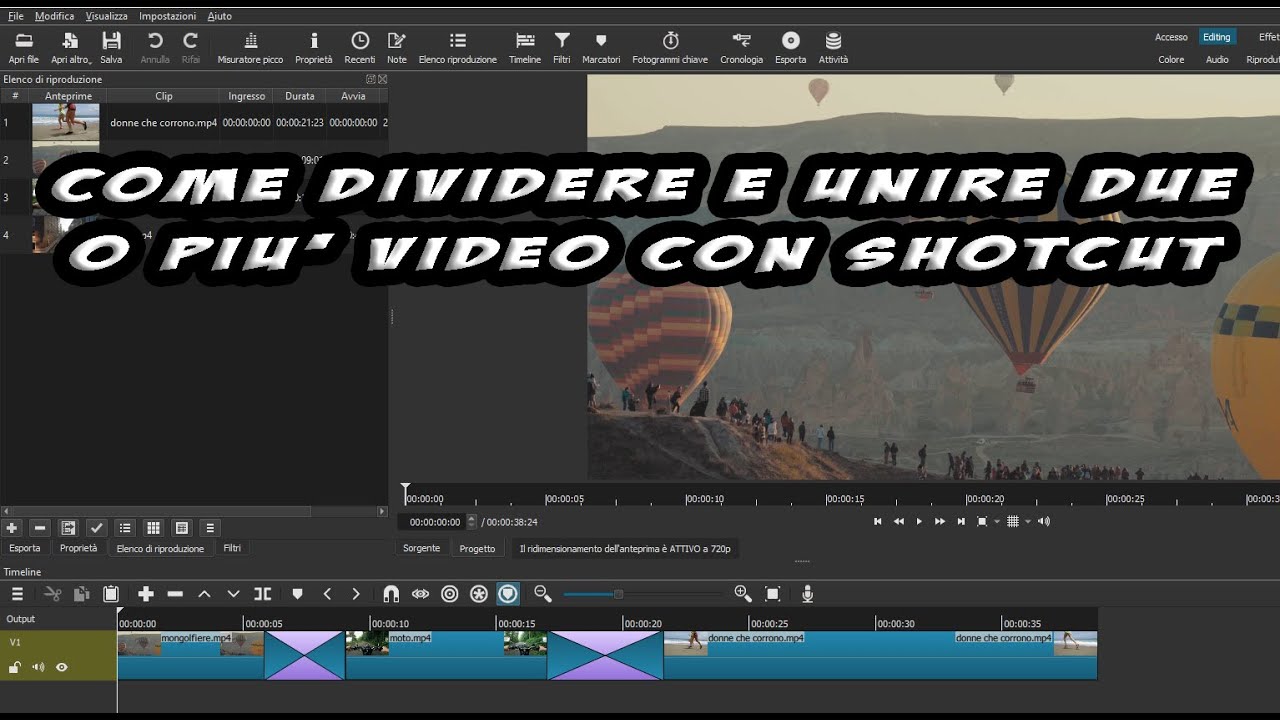This screenshot has width=1280, height=720.
Task: Click the timeline lift up-arrow
Action: (204, 594)
